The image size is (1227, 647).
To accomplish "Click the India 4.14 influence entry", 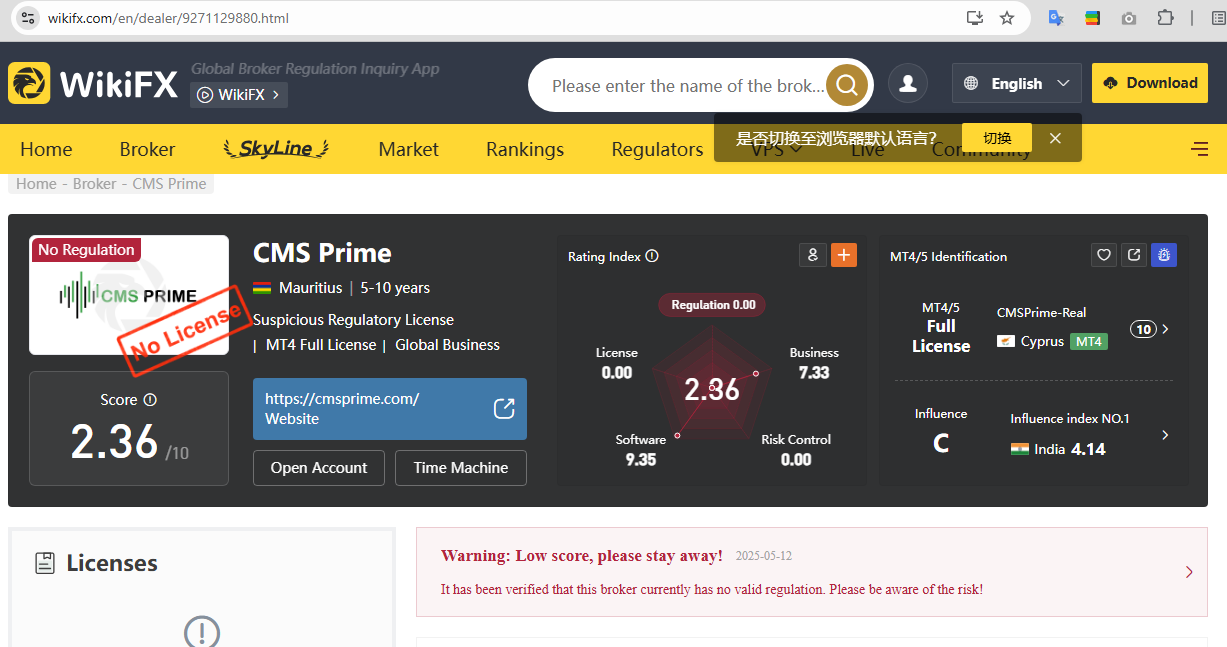I will click(1058, 449).
